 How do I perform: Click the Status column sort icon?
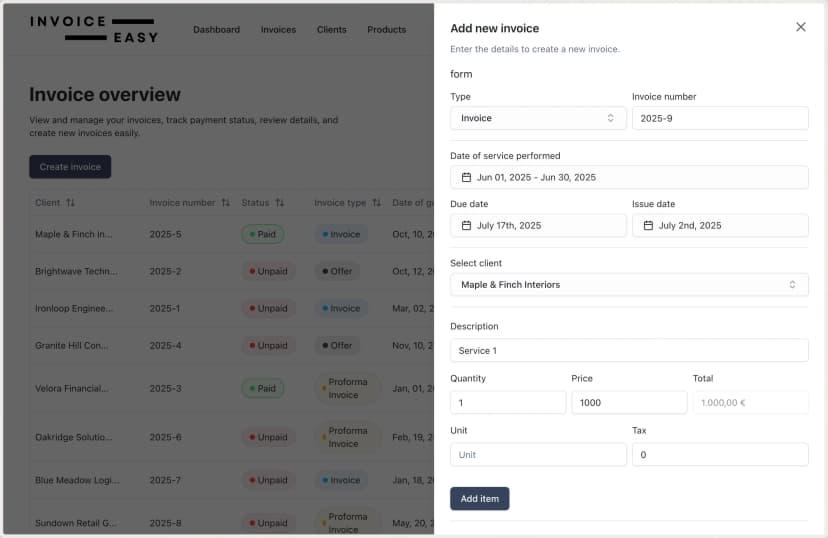click(279, 202)
